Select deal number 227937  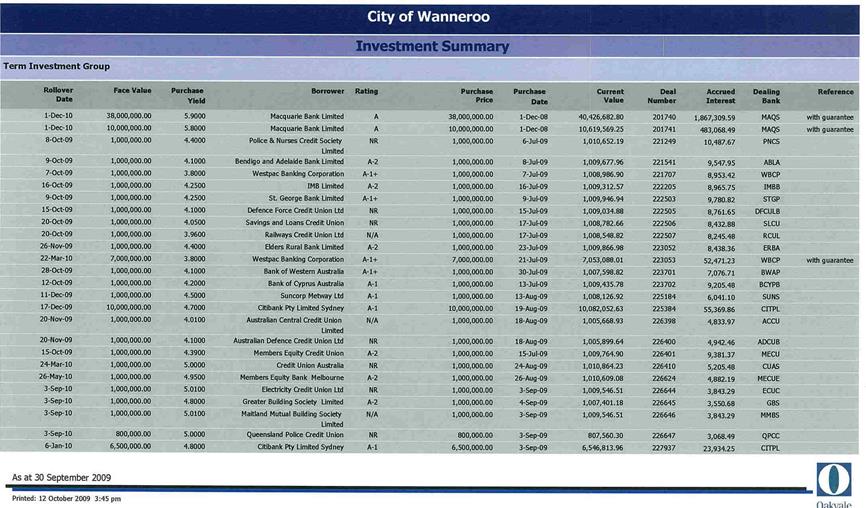tap(664, 448)
